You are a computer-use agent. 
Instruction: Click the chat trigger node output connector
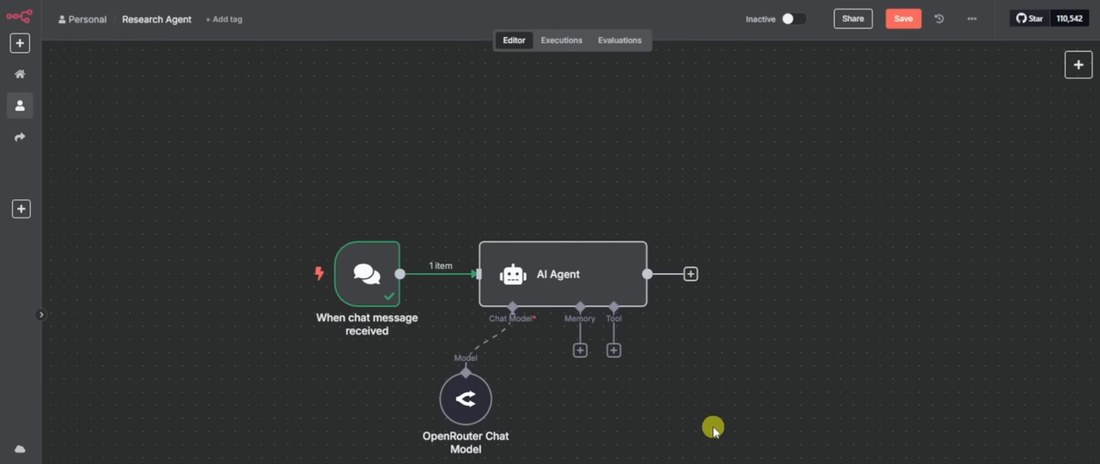[x=400, y=274]
